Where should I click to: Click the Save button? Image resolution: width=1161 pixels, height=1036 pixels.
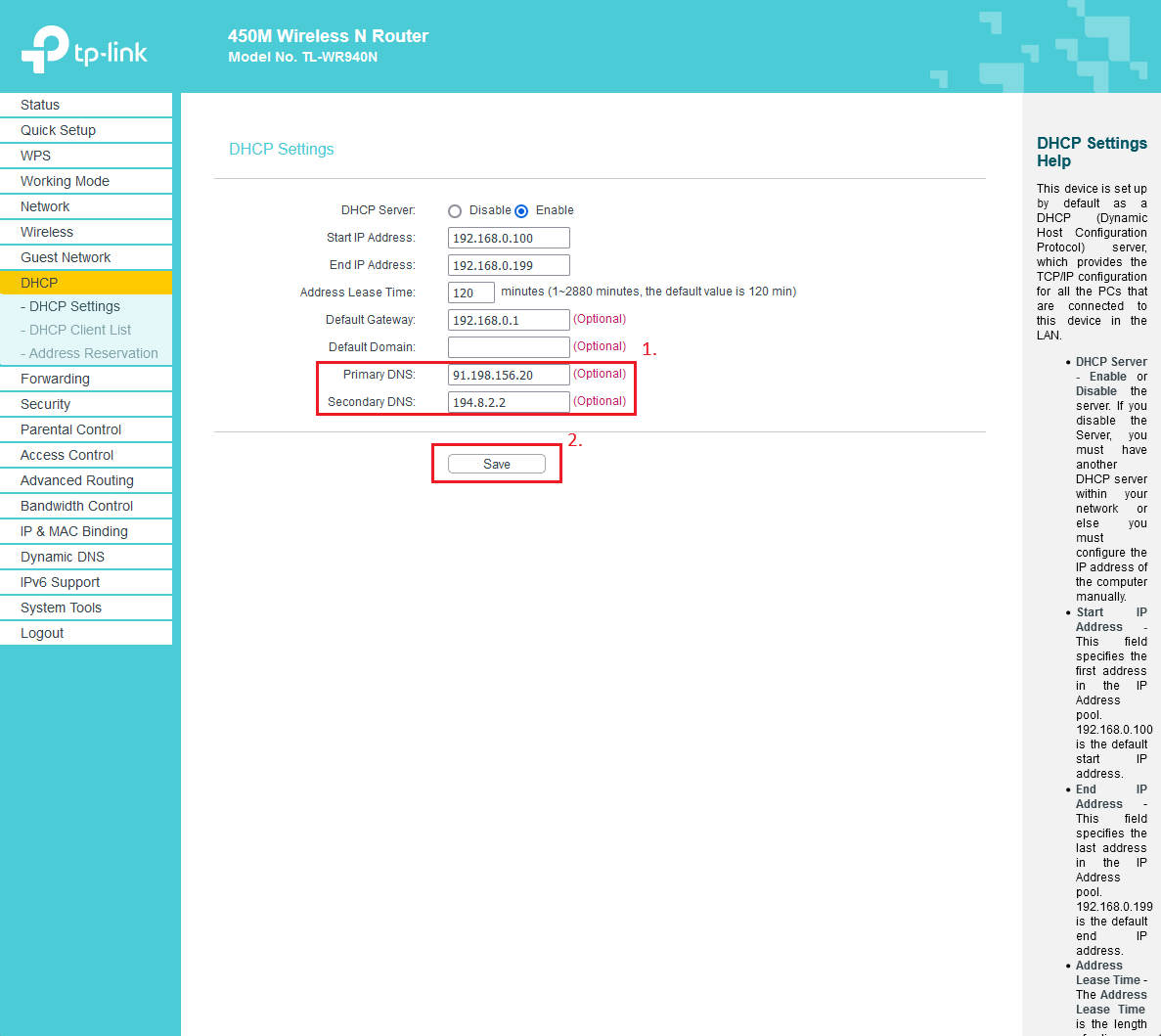coord(497,464)
